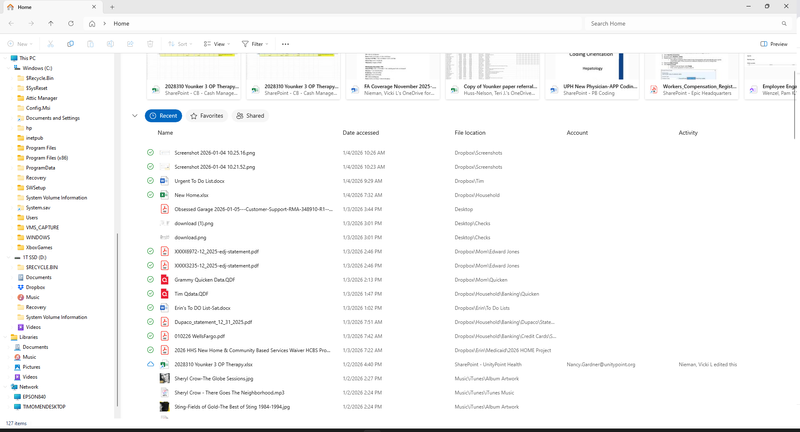The image size is (800, 432).
Task: Switch to the Shared tab
Action: click(251, 116)
